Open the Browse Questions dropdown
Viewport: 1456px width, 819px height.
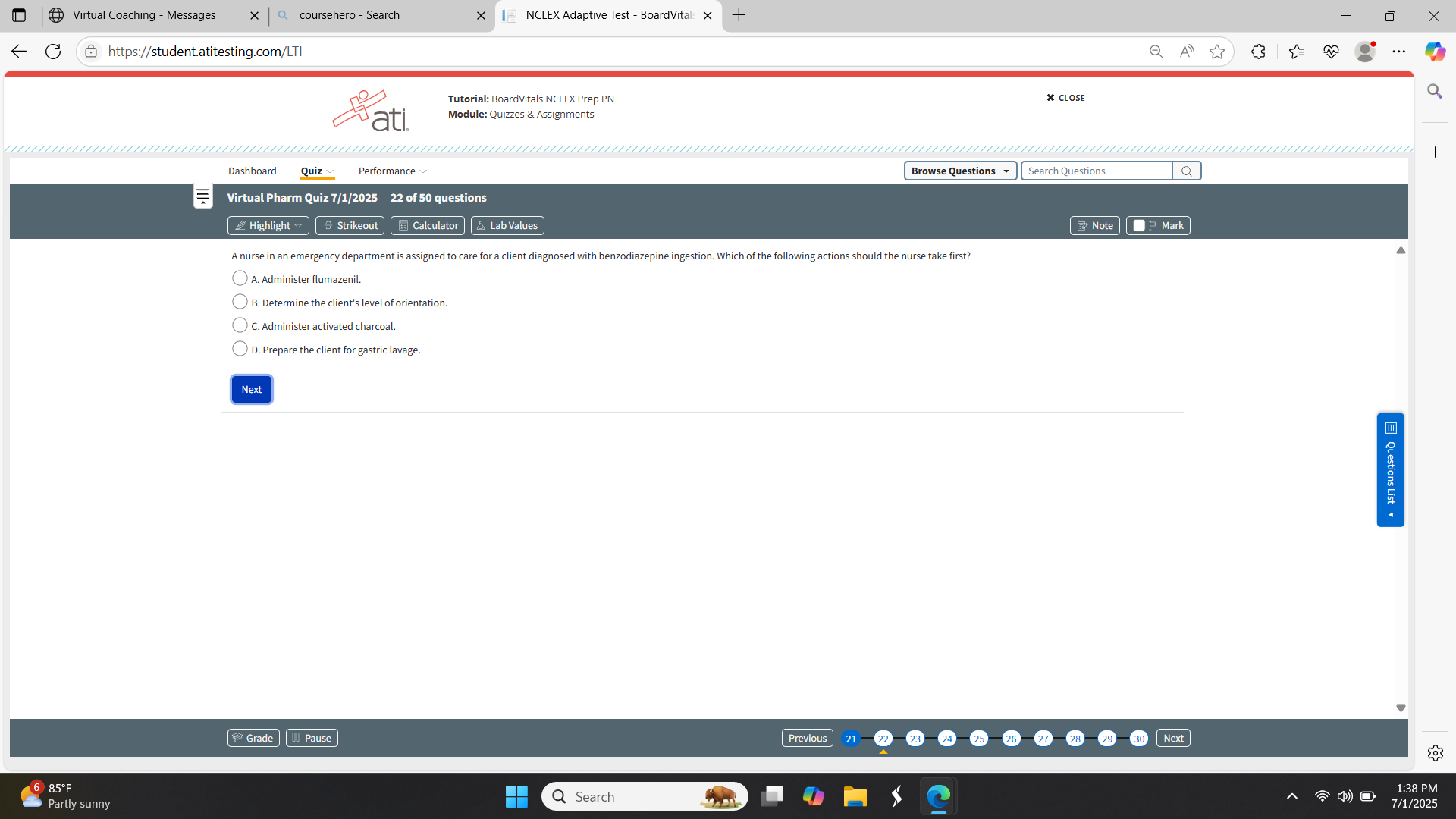[x=959, y=171]
